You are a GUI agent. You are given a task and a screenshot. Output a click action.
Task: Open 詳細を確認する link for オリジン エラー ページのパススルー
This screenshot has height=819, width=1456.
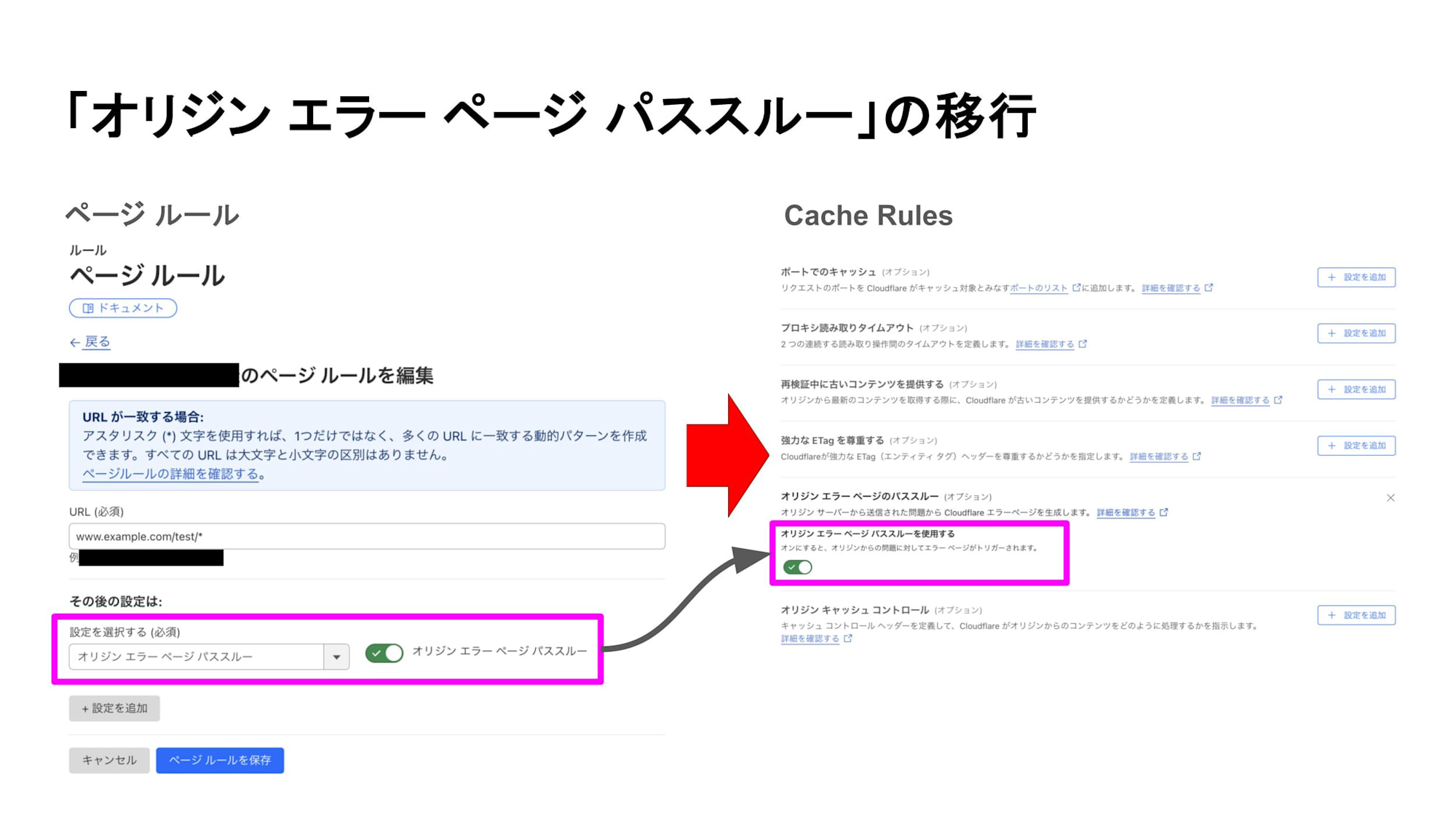click(1125, 513)
